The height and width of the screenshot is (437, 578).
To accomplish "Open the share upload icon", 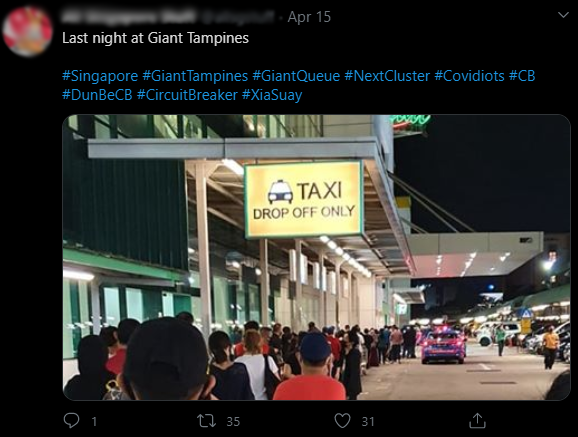I will click(477, 420).
